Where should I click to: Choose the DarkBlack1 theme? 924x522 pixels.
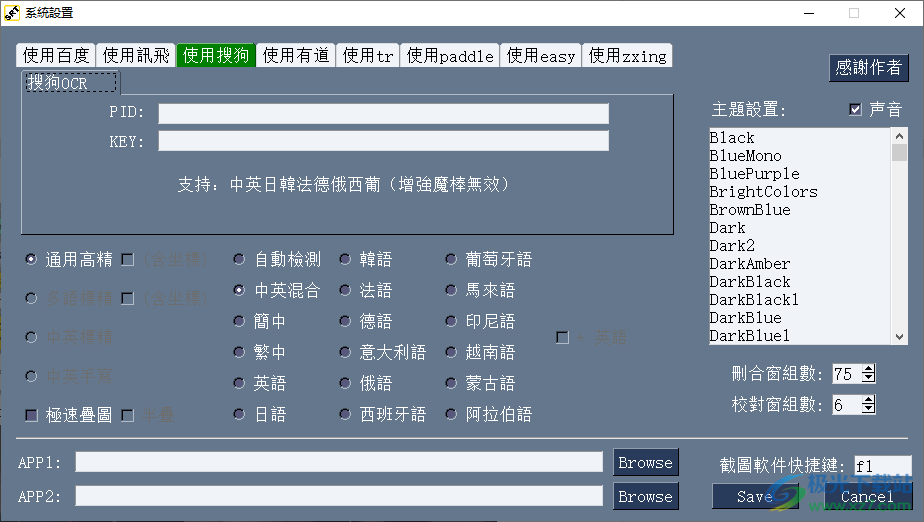[800, 300]
